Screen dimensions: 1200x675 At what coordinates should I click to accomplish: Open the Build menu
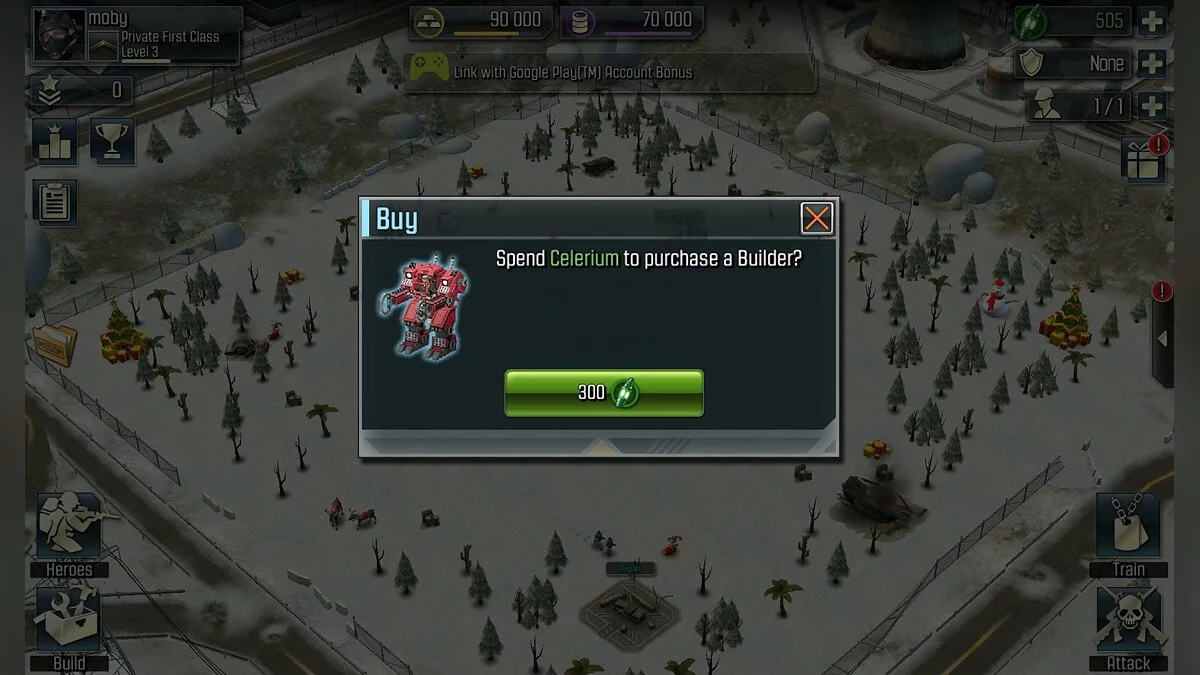pyautogui.click(x=69, y=628)
